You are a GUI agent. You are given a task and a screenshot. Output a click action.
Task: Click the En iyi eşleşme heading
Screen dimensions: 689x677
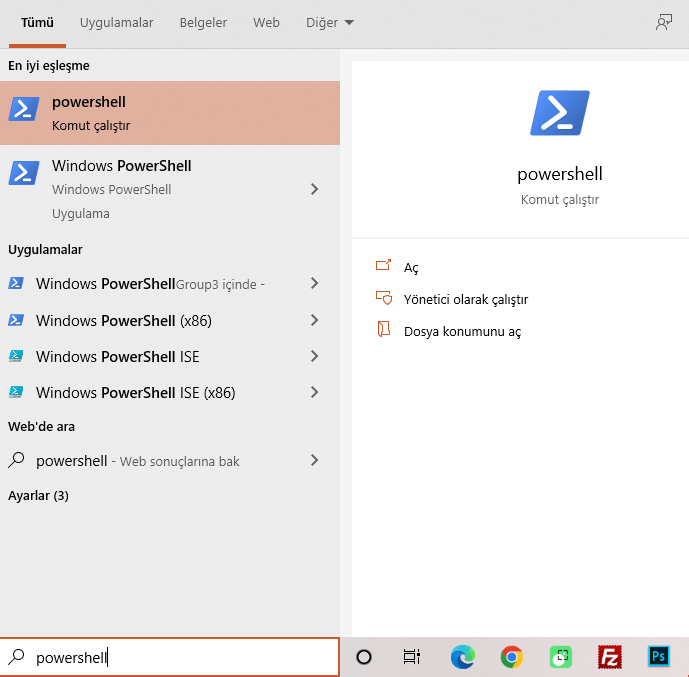(x=49, y=66)
